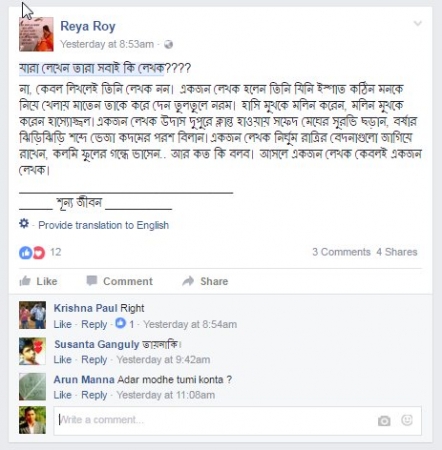The height and width of the screenshot is (450, 442).
Task: Open Reya Roy's profile name link
Action: point(88,26)
